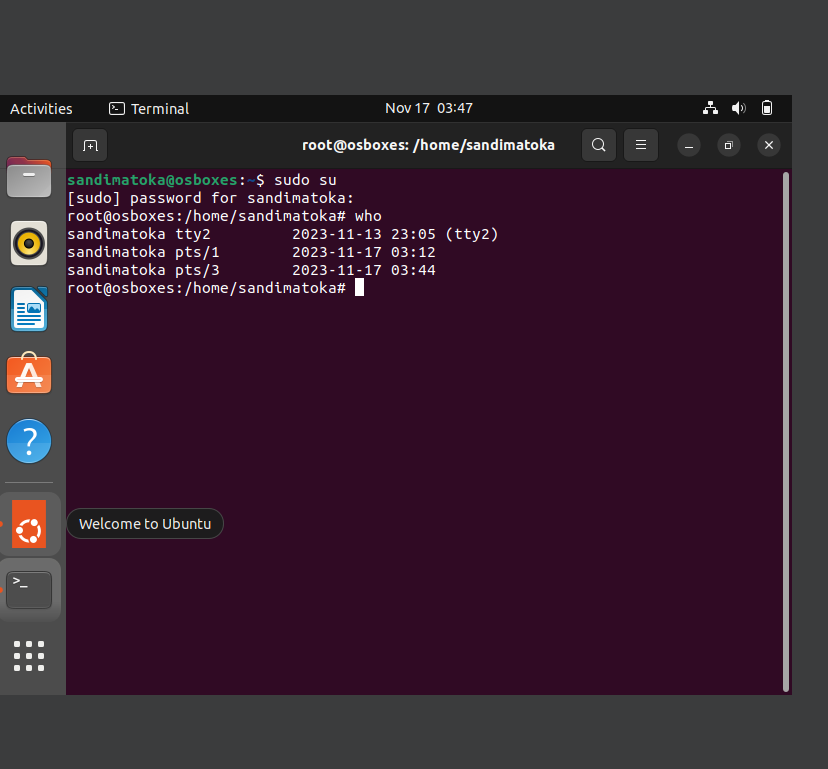
Task: Close the terminal window
Action: 769,145
